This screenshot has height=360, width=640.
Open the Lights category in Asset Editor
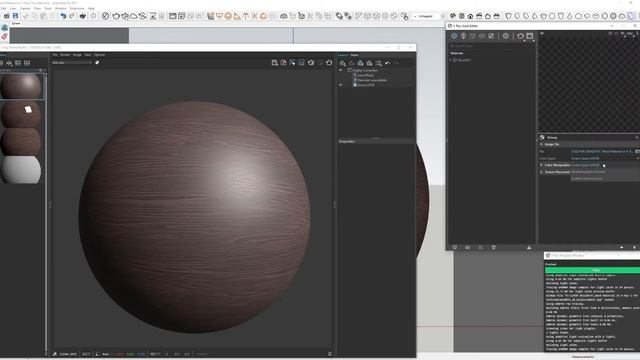pos(463,36)
